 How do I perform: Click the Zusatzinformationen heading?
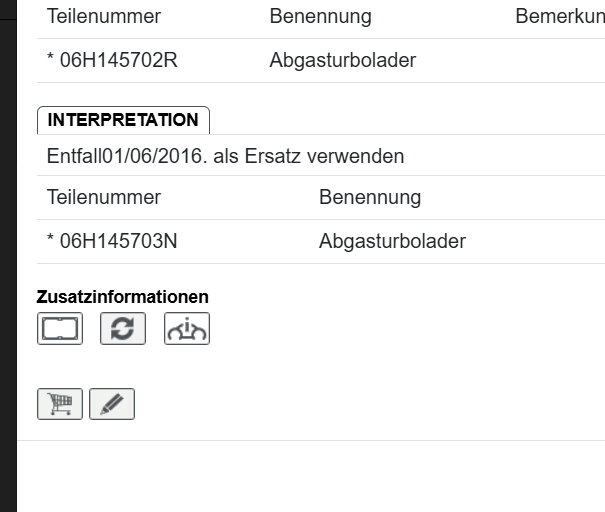click(123, 297)
